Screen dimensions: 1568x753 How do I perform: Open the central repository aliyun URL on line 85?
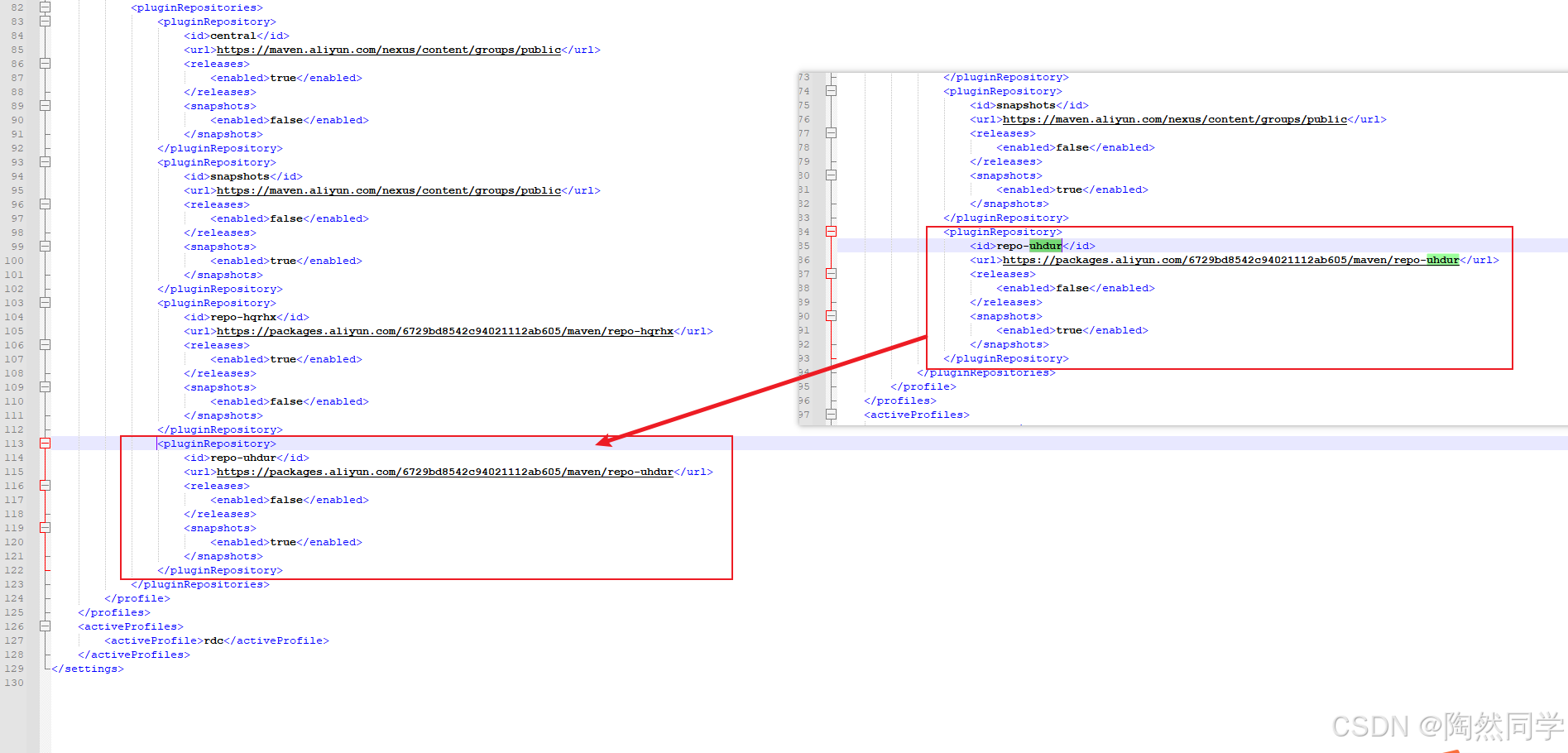389,50
